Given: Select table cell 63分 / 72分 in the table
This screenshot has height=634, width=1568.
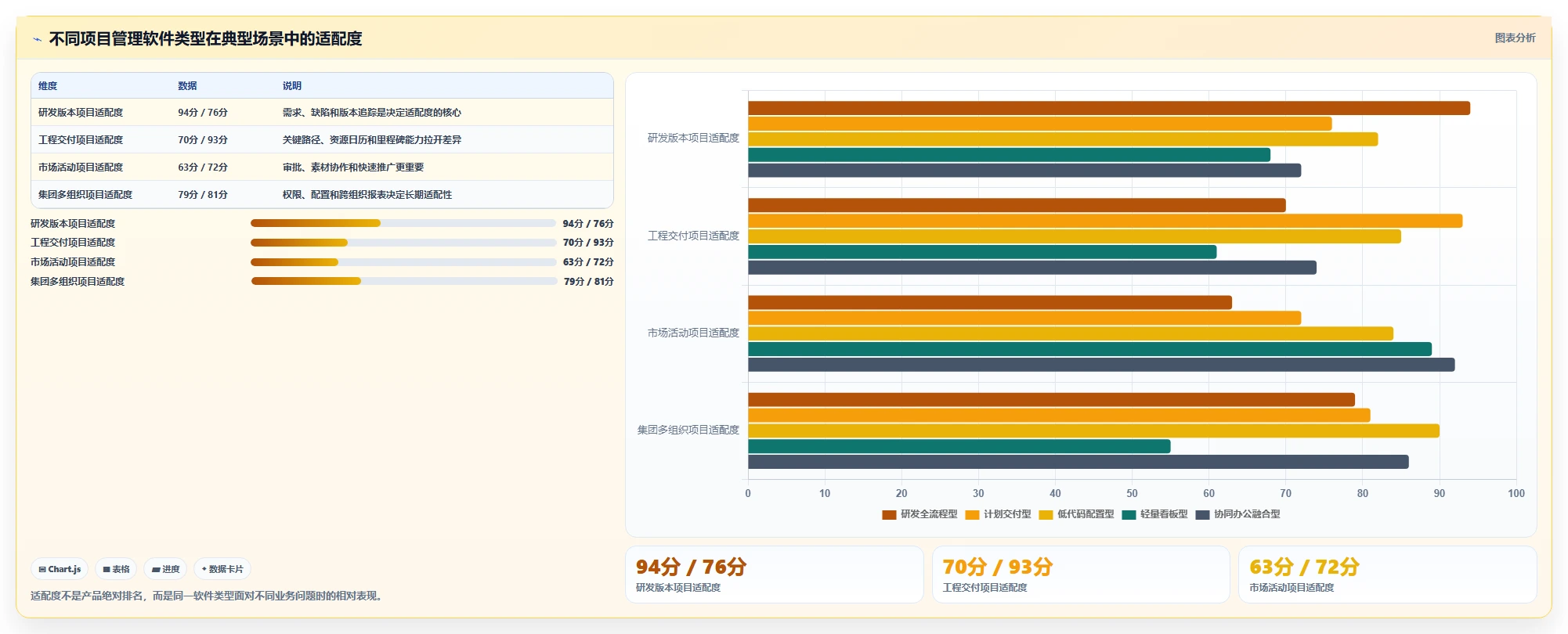Looking at the screenshot, I should 203,168.
